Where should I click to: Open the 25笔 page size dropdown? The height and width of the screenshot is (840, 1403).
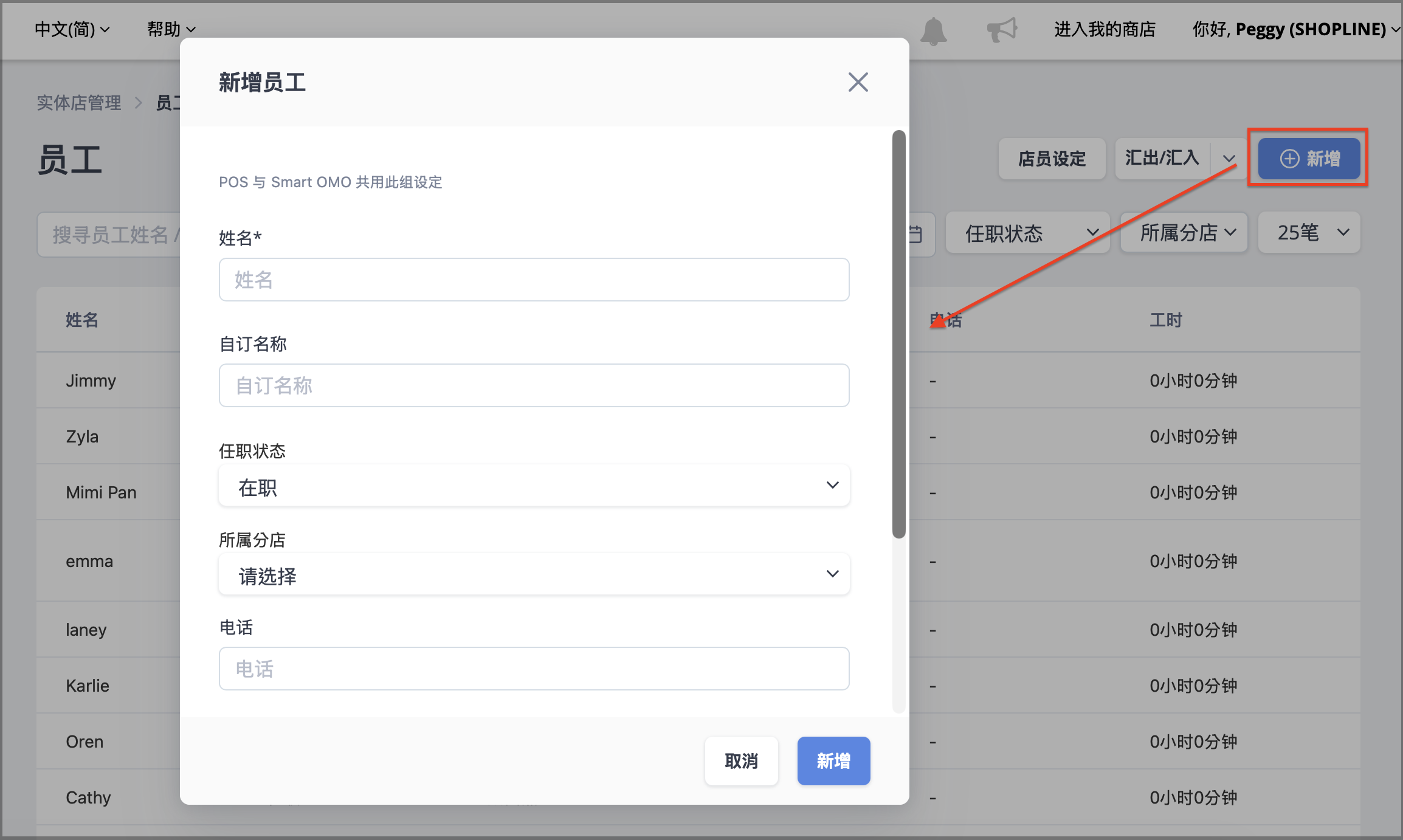click(x=1309, y=233)
